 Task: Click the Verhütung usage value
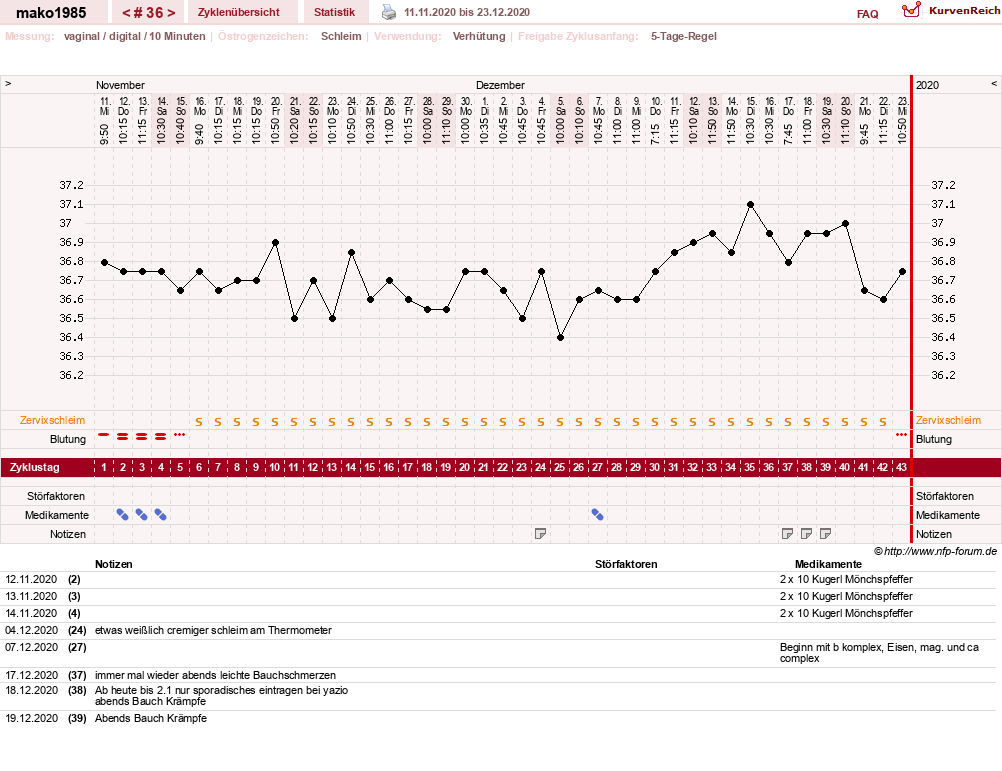(x=479, y=36)
